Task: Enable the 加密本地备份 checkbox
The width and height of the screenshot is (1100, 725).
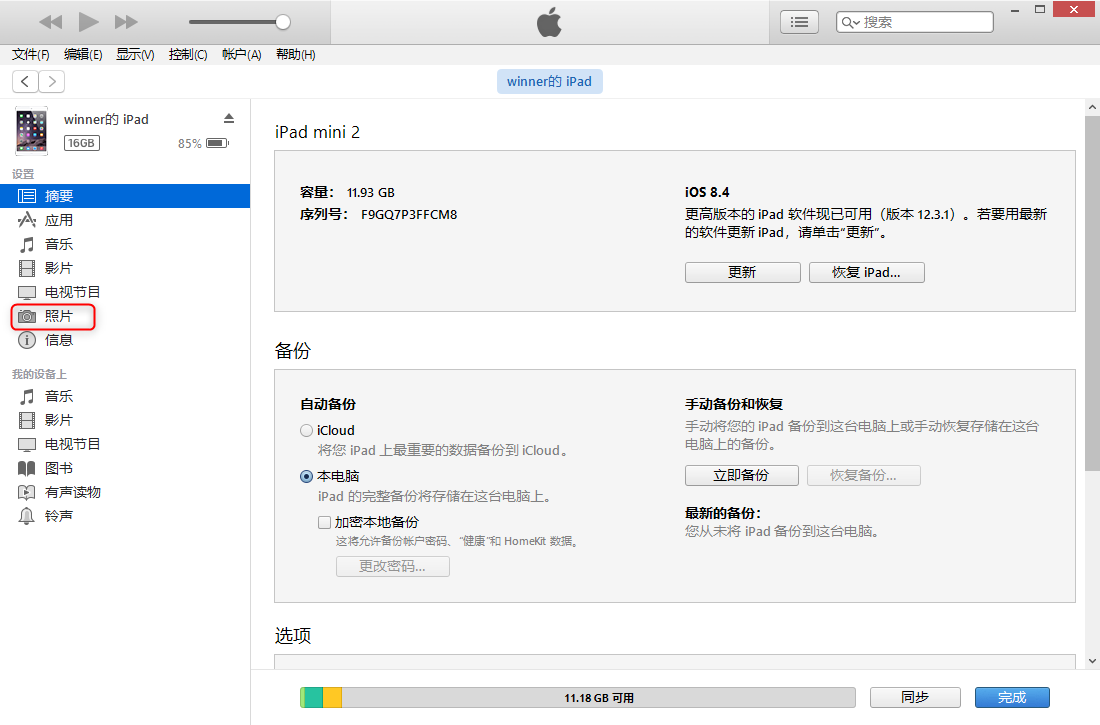Action: point(324,522)
